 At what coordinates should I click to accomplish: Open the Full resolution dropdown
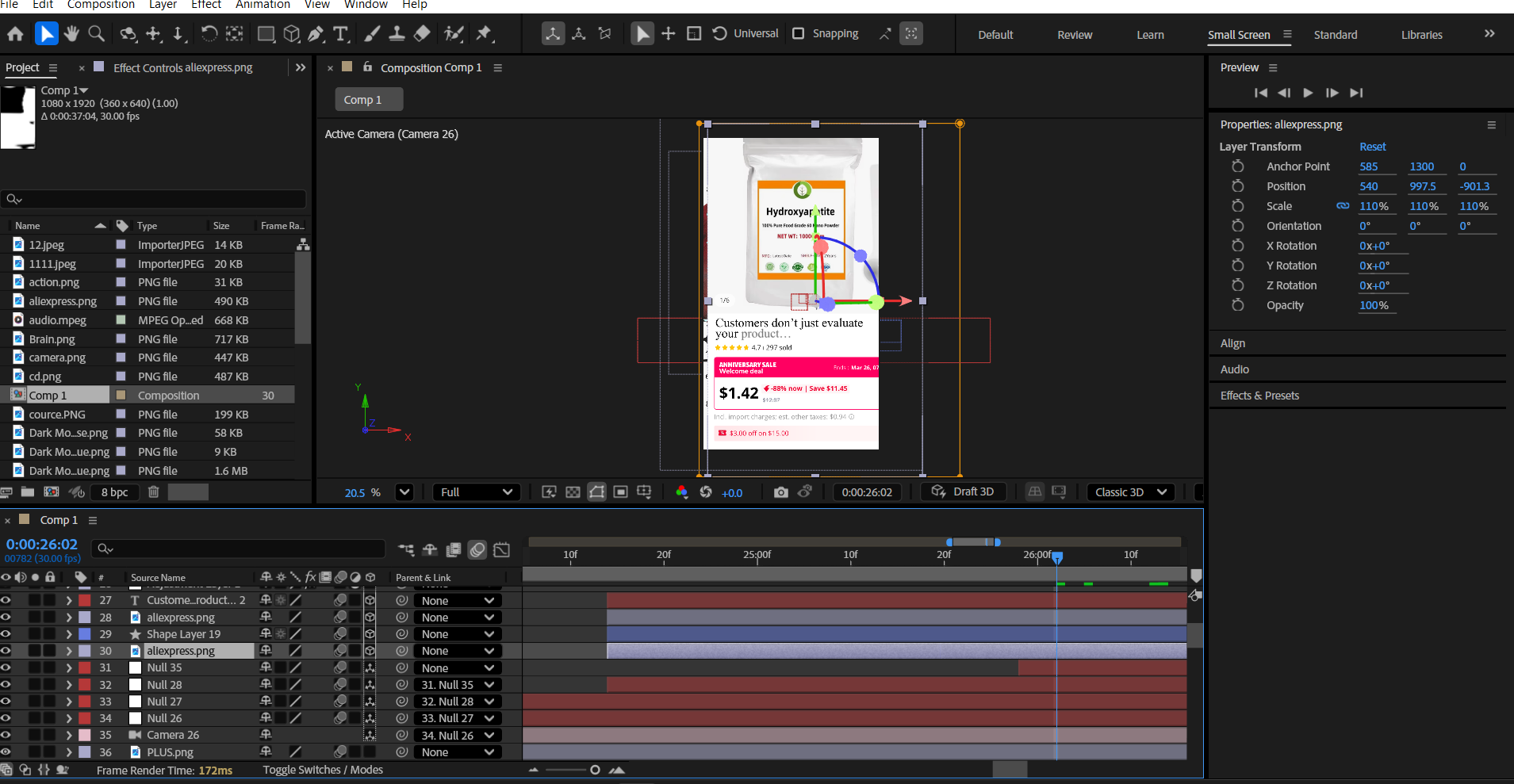[x=476, y=492]
